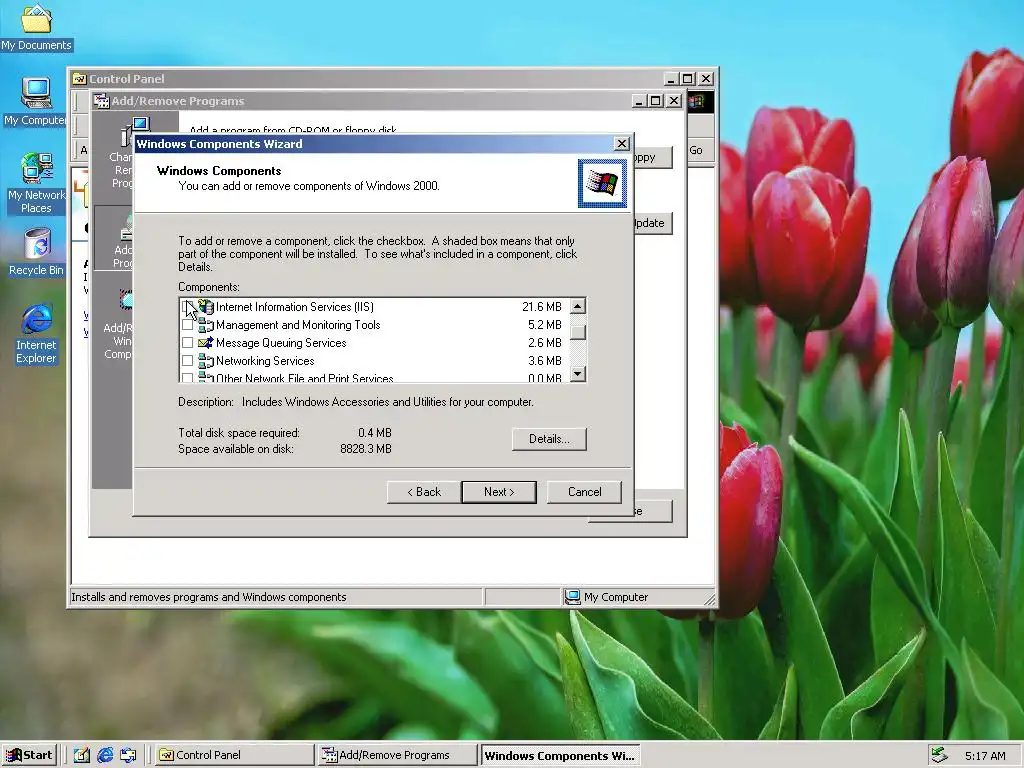Launch Internet Explorer from quick launch
1024x768 pixels.
pos(104,755)
